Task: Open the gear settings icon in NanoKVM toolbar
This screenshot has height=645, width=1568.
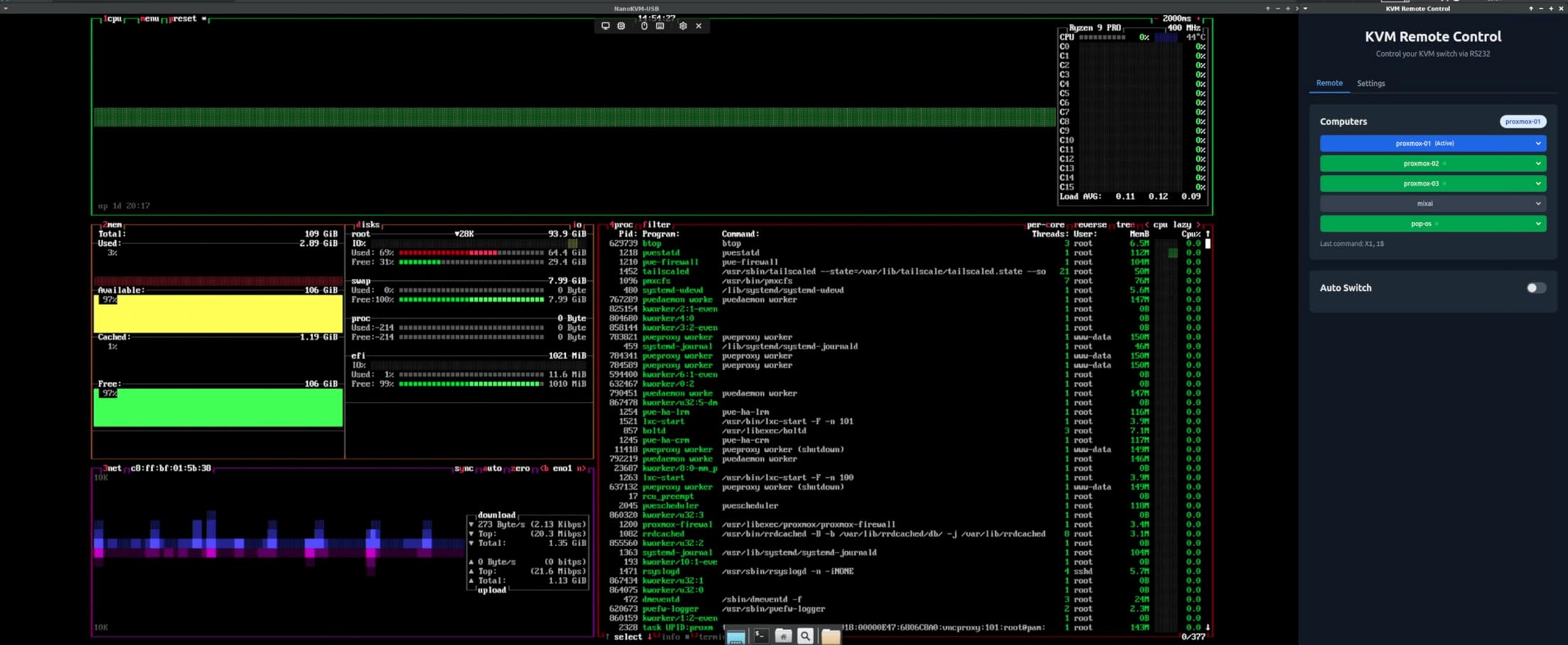Action: (683, 26)
